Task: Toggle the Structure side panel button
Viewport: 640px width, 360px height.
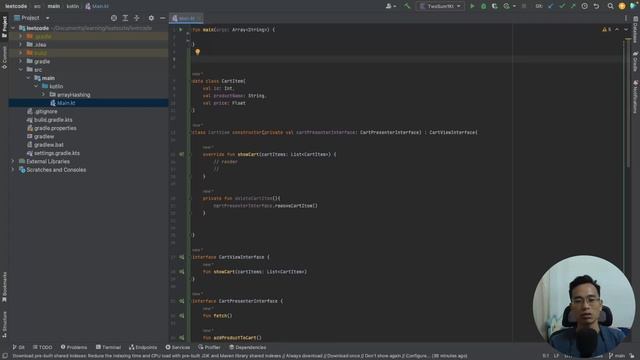Action: (4, 325)
